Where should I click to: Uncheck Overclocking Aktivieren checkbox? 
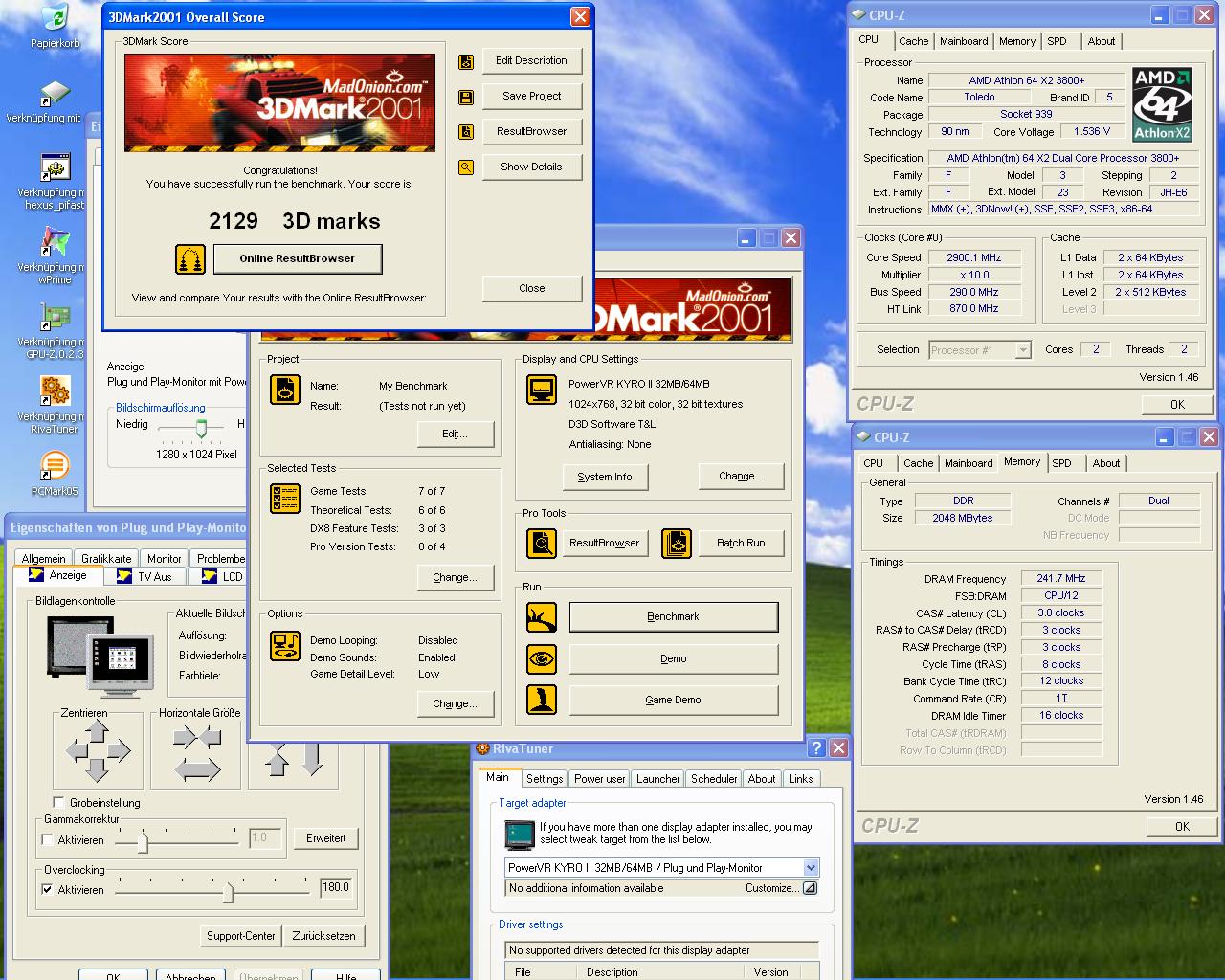[48, 889]
